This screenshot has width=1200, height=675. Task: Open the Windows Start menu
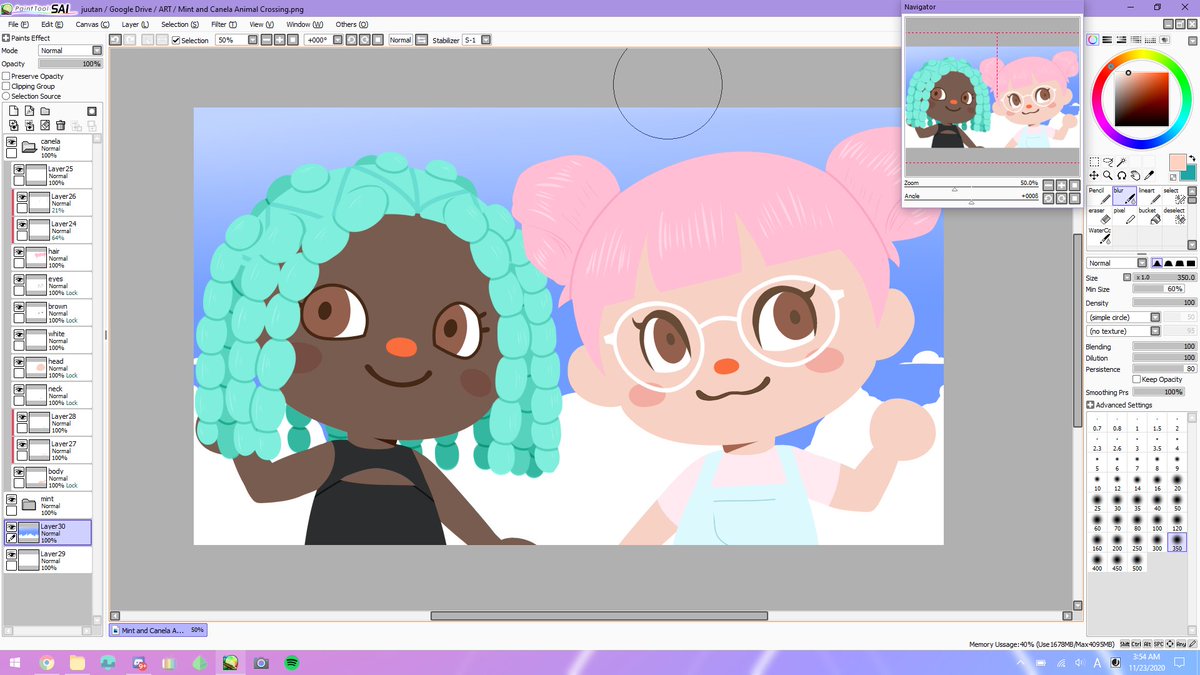(15, 662)
